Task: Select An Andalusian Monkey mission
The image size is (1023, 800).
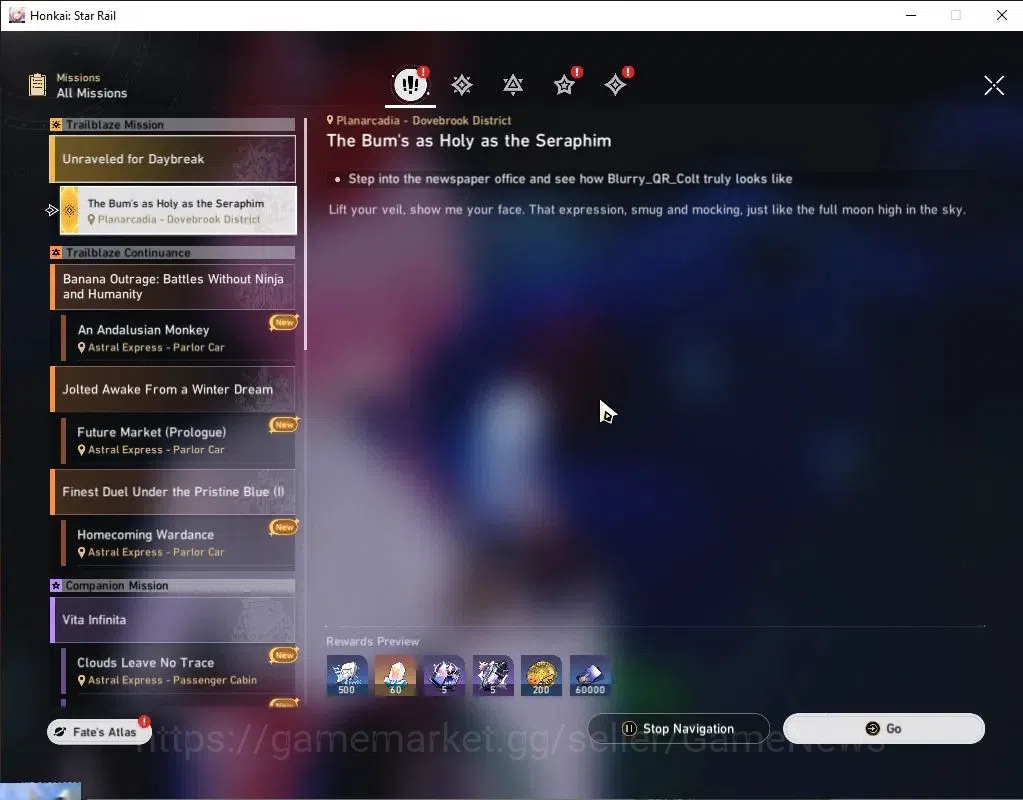Action: point(178,338)
